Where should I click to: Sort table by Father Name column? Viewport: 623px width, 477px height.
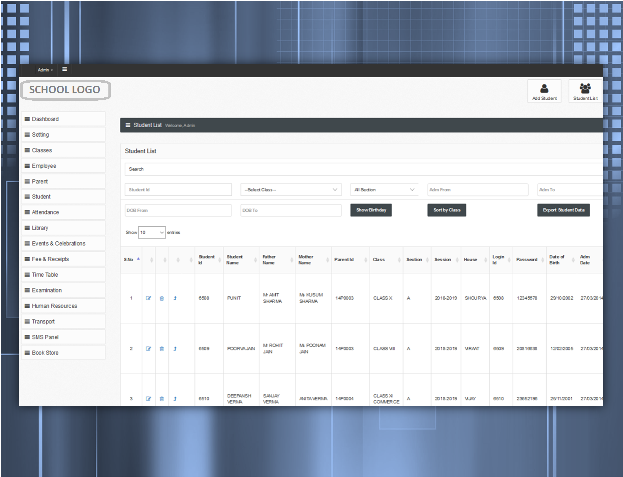pos(277,260)
